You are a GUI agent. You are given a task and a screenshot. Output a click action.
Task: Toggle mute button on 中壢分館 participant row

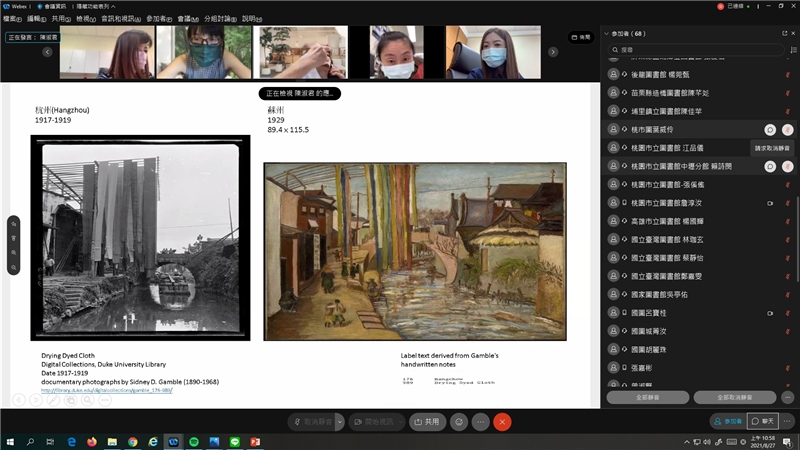click(x=788, y=166)
